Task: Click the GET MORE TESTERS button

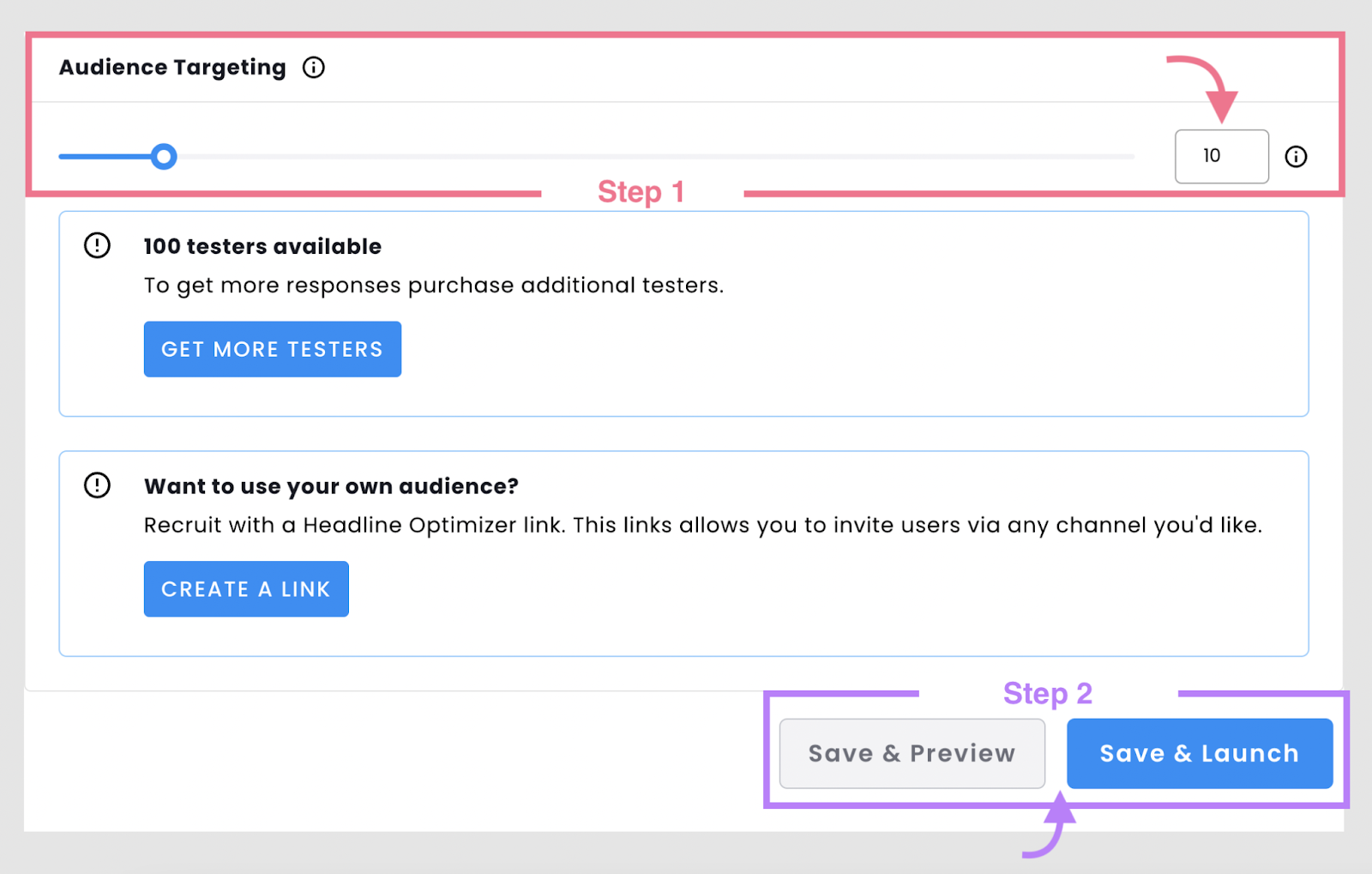Action: (x=272, y=348)
